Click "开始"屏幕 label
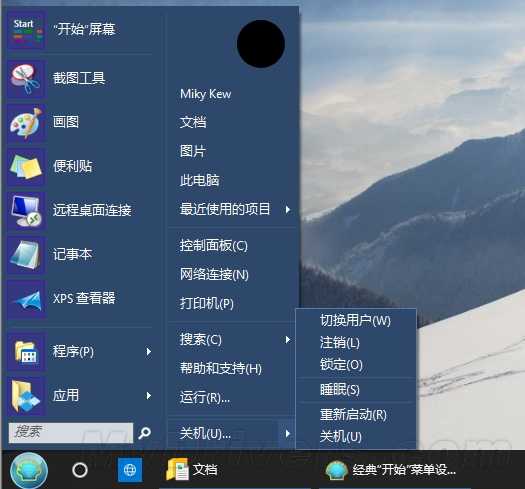 [84, 29]
